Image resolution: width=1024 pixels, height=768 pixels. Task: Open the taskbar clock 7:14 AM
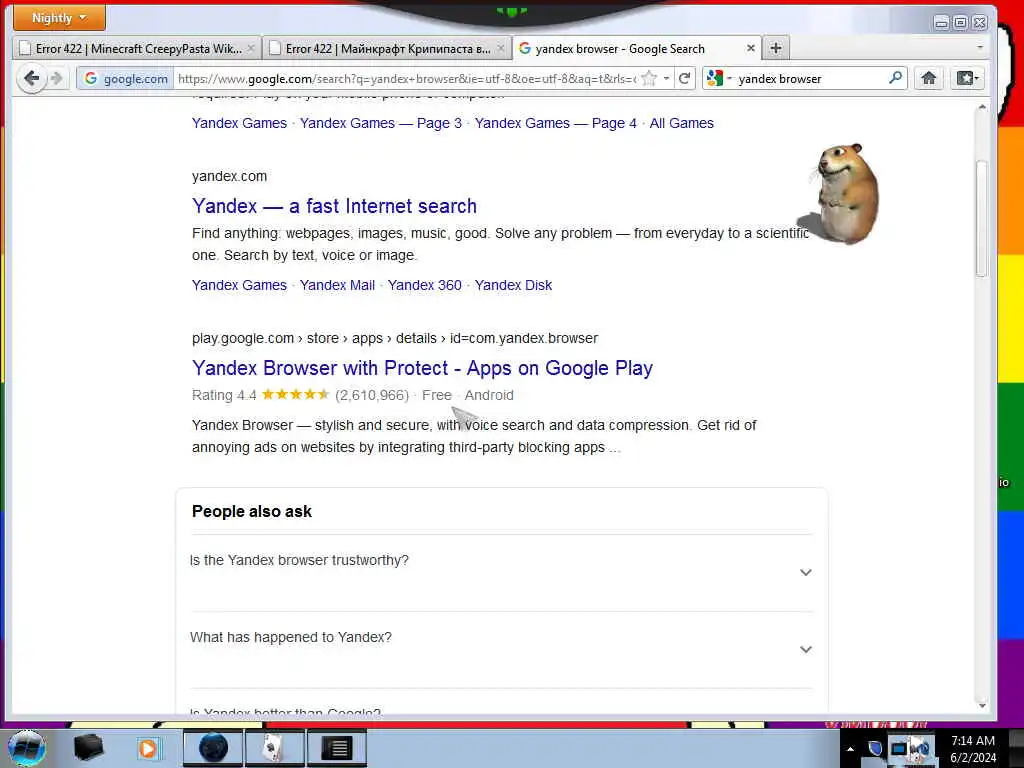coord(973,749)
